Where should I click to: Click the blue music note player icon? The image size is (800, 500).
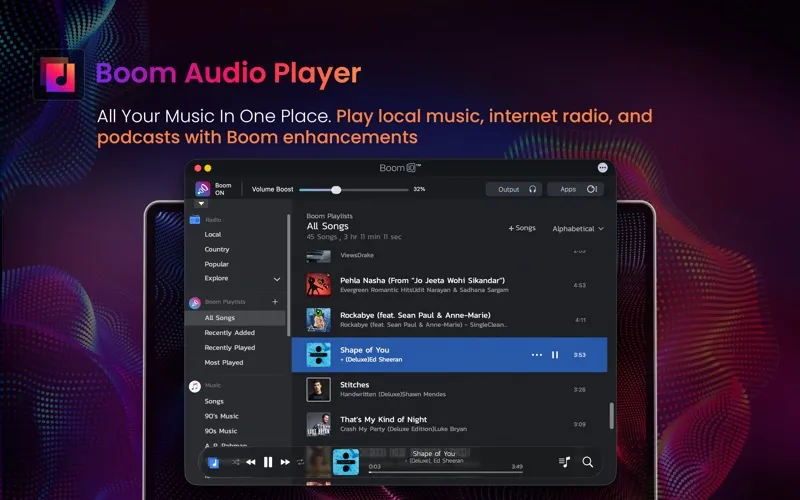(214, 463)
